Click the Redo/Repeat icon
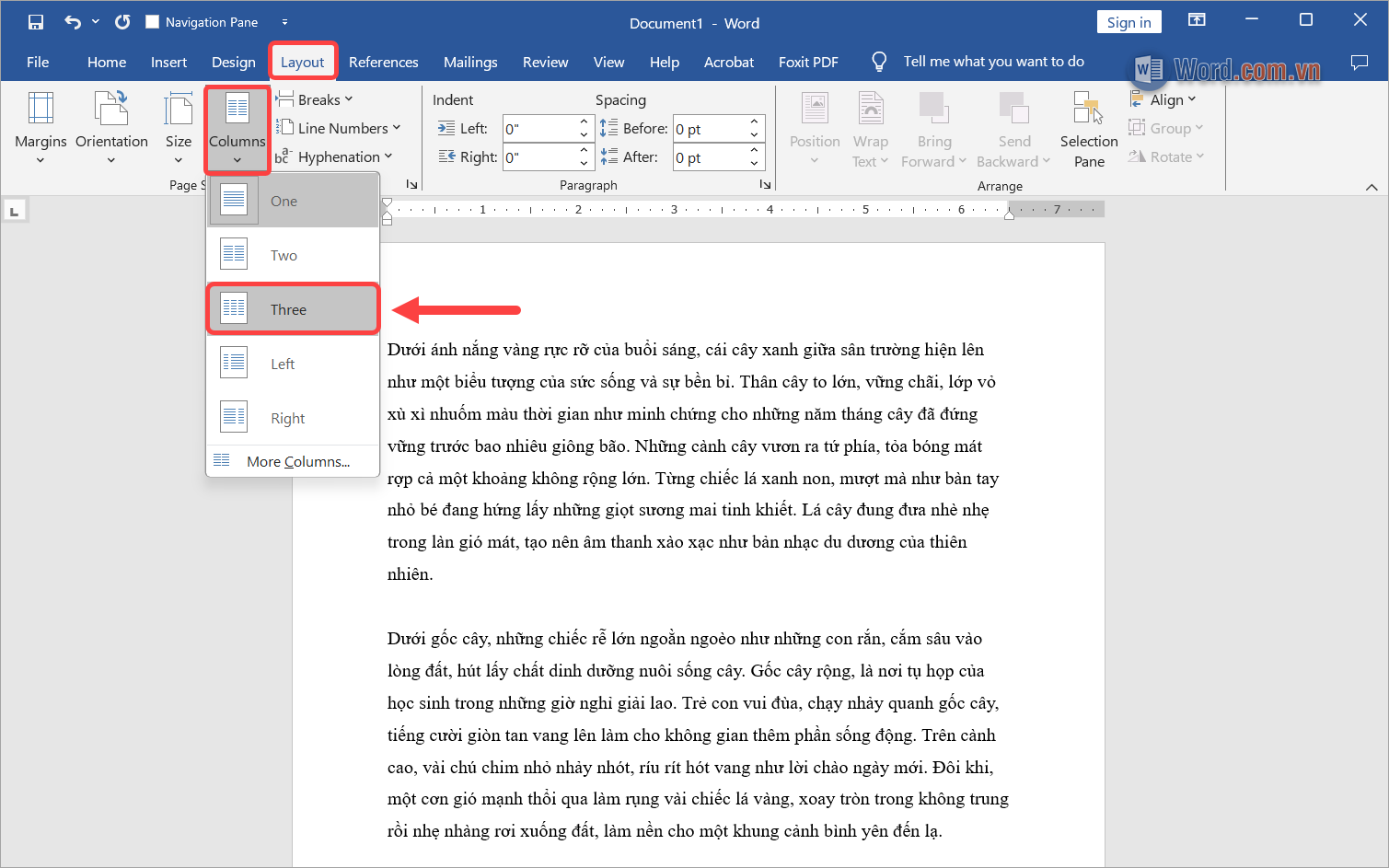Screen dimensions: 1389x868 point(122,22)
